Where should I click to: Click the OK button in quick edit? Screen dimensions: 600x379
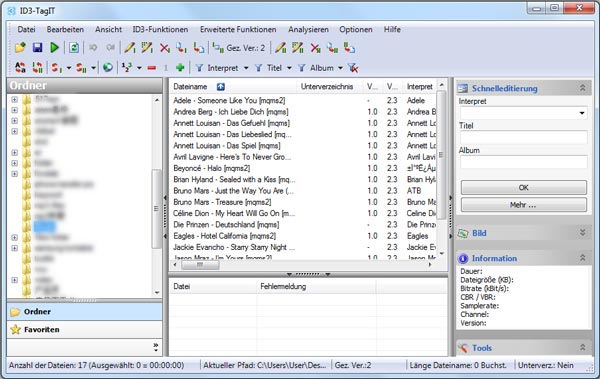tap(523, 188)
